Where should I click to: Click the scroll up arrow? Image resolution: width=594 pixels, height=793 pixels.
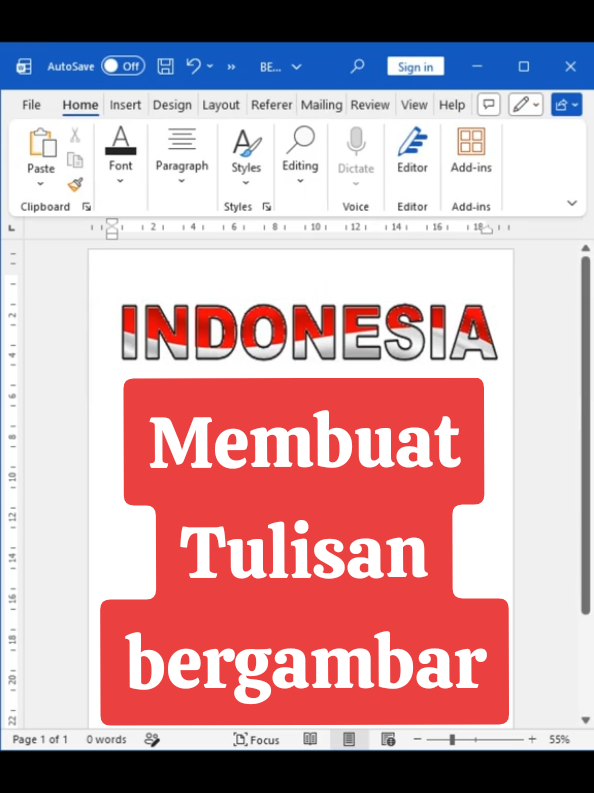(x=585, y=248)
